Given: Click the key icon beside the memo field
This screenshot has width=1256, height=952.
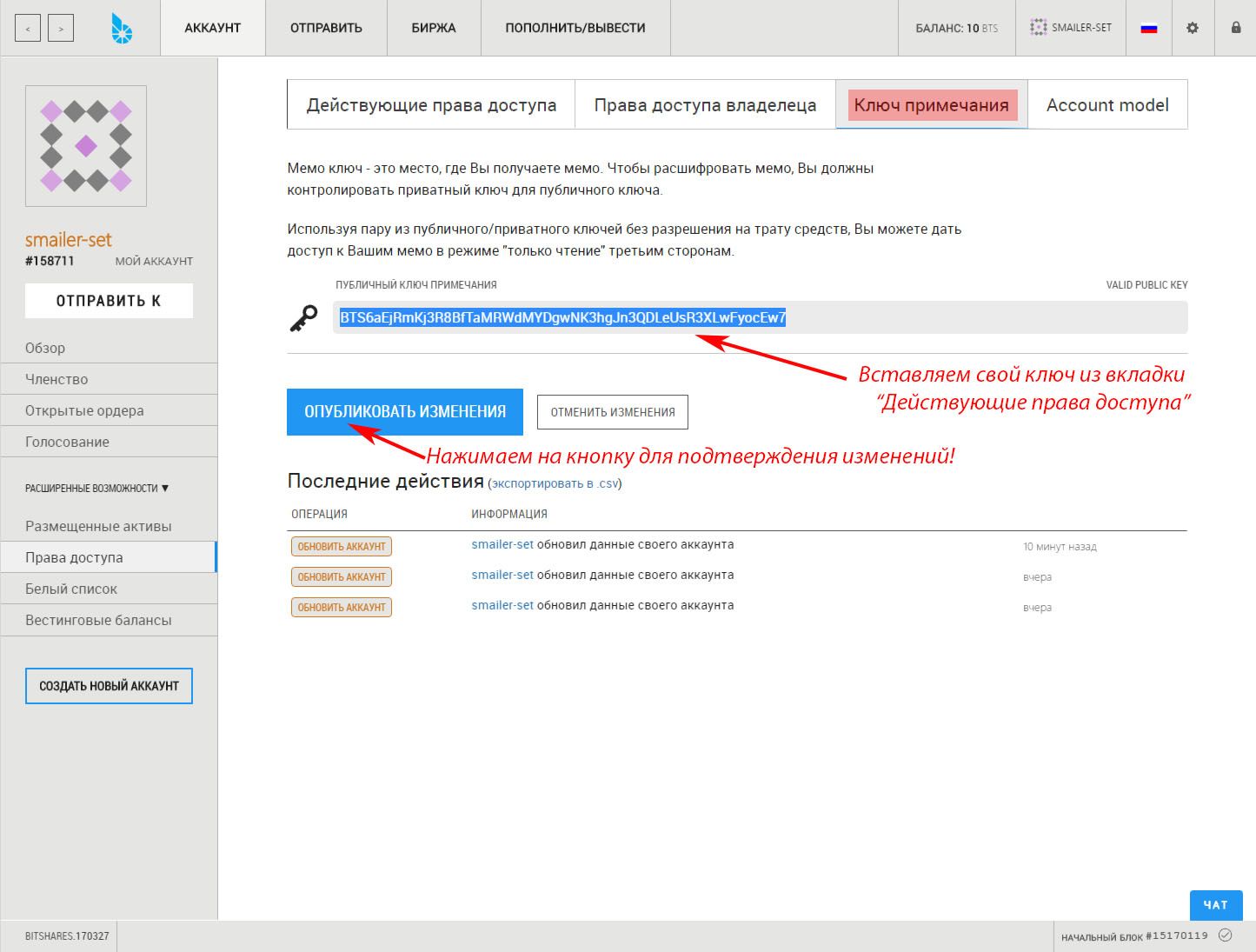Looking at the screenshot, I should [x=303, y=318].
